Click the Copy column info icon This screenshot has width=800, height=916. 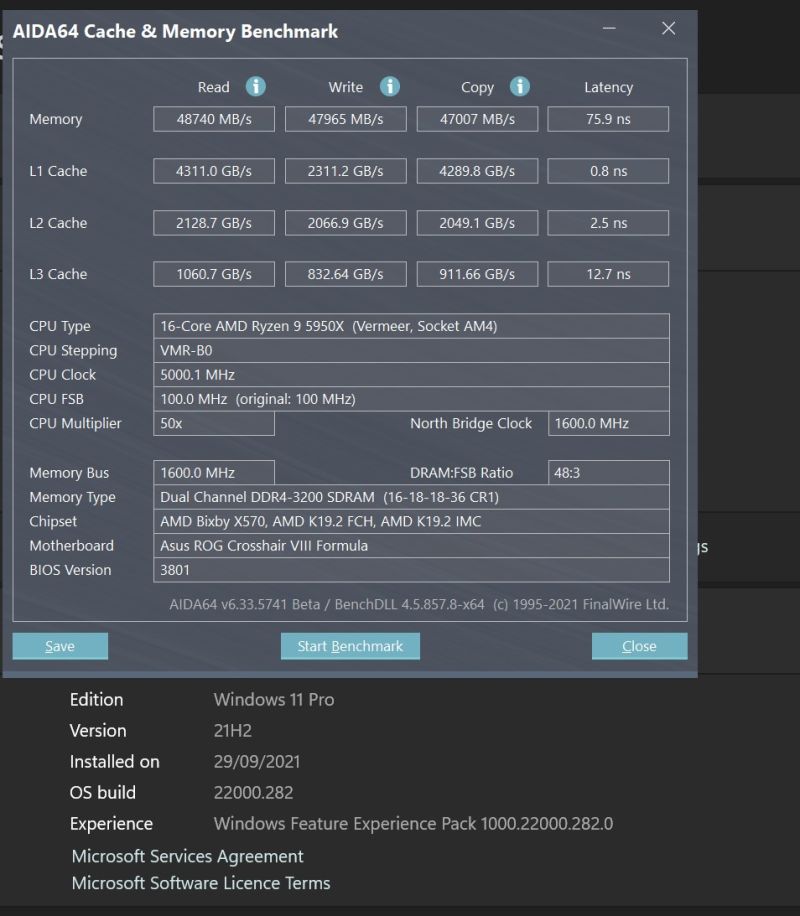pos(519,87)
